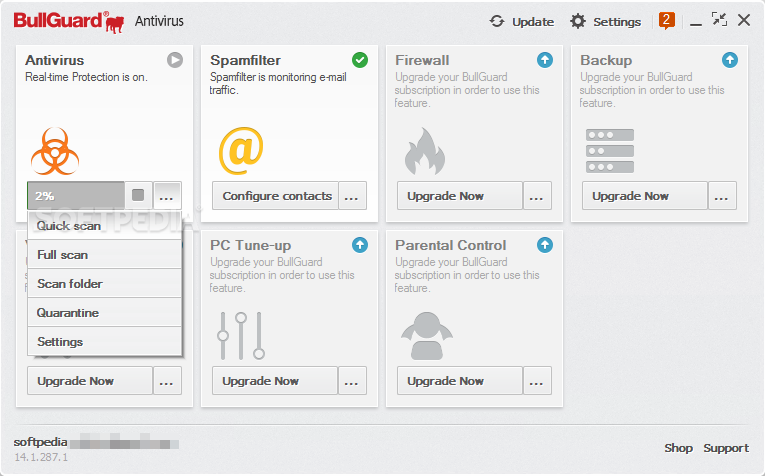Image resolution: width=765 pixels, height=476 pixels.
Task: Click the Parental Control blue upgrade arrow
Action: click(x=545, y=245)
